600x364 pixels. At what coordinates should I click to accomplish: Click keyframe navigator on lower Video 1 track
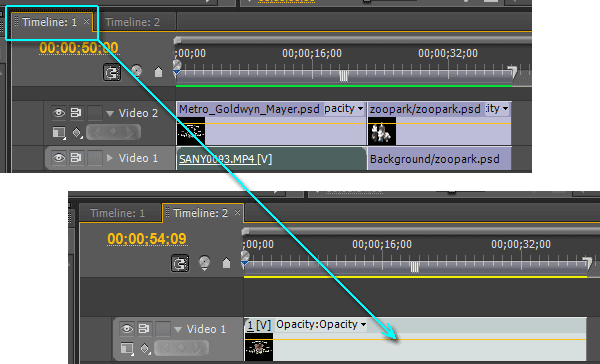pos(181,348)
